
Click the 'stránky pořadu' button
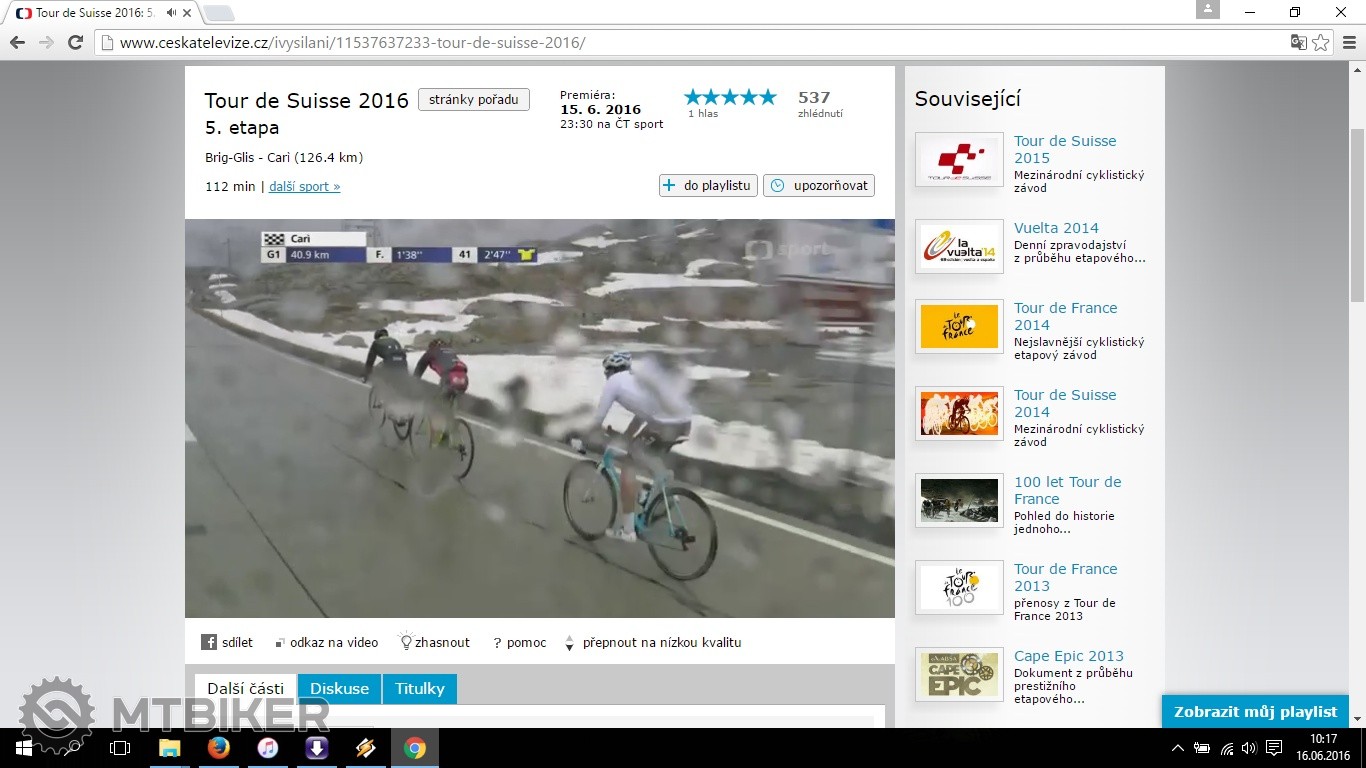(473, 100)
